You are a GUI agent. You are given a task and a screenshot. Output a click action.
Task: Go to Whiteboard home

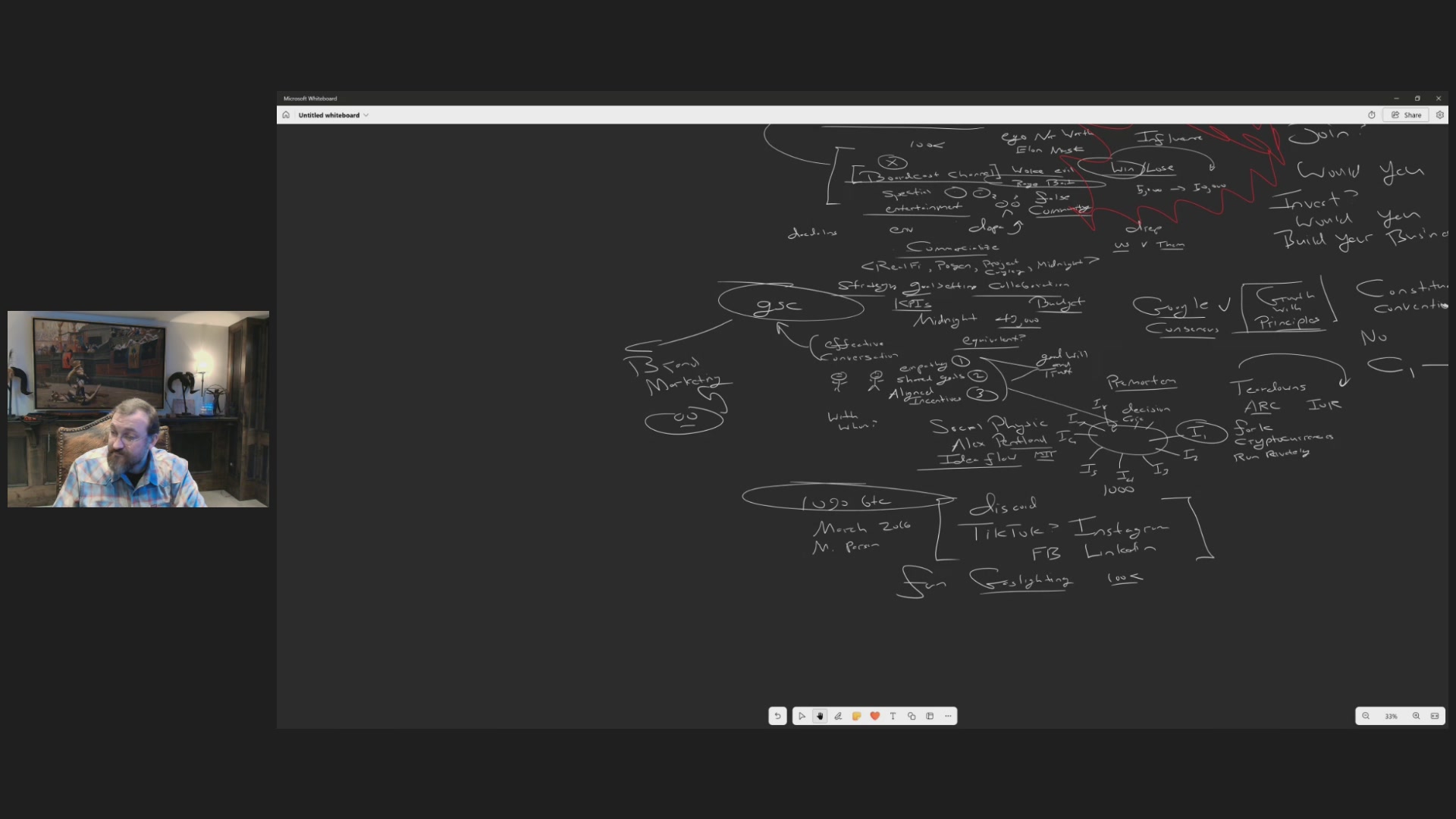[x=286, y=115]
